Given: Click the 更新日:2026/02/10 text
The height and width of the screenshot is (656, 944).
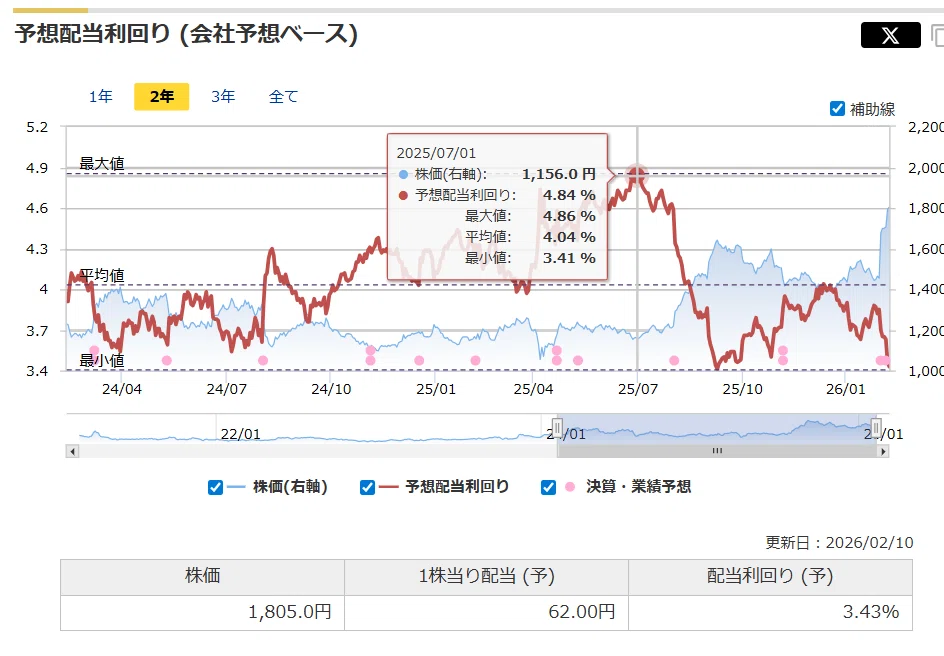Looking at the screenshot, I should (839, 543).
